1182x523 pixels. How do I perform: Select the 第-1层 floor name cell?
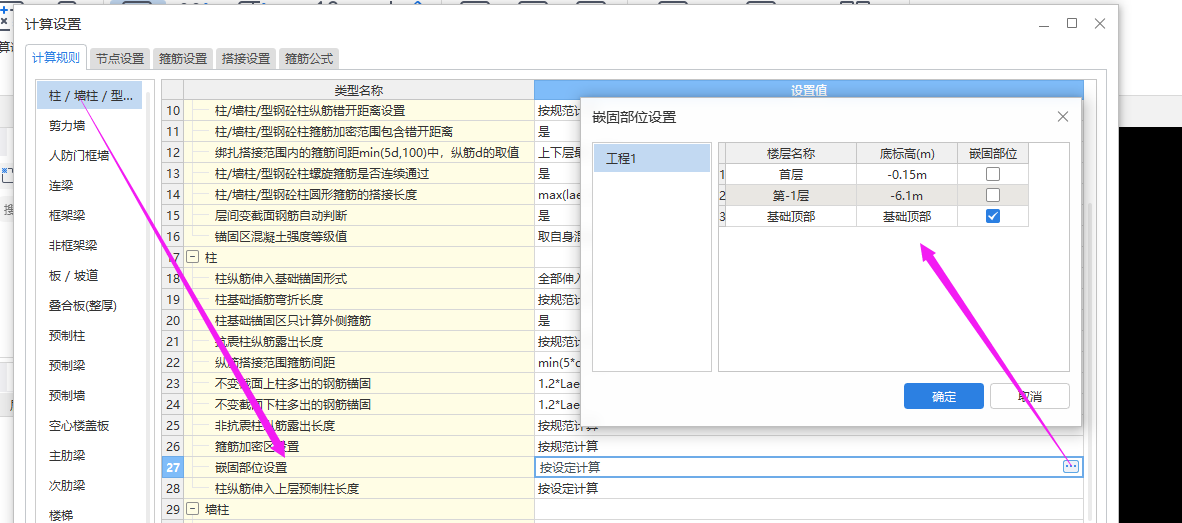791,195
